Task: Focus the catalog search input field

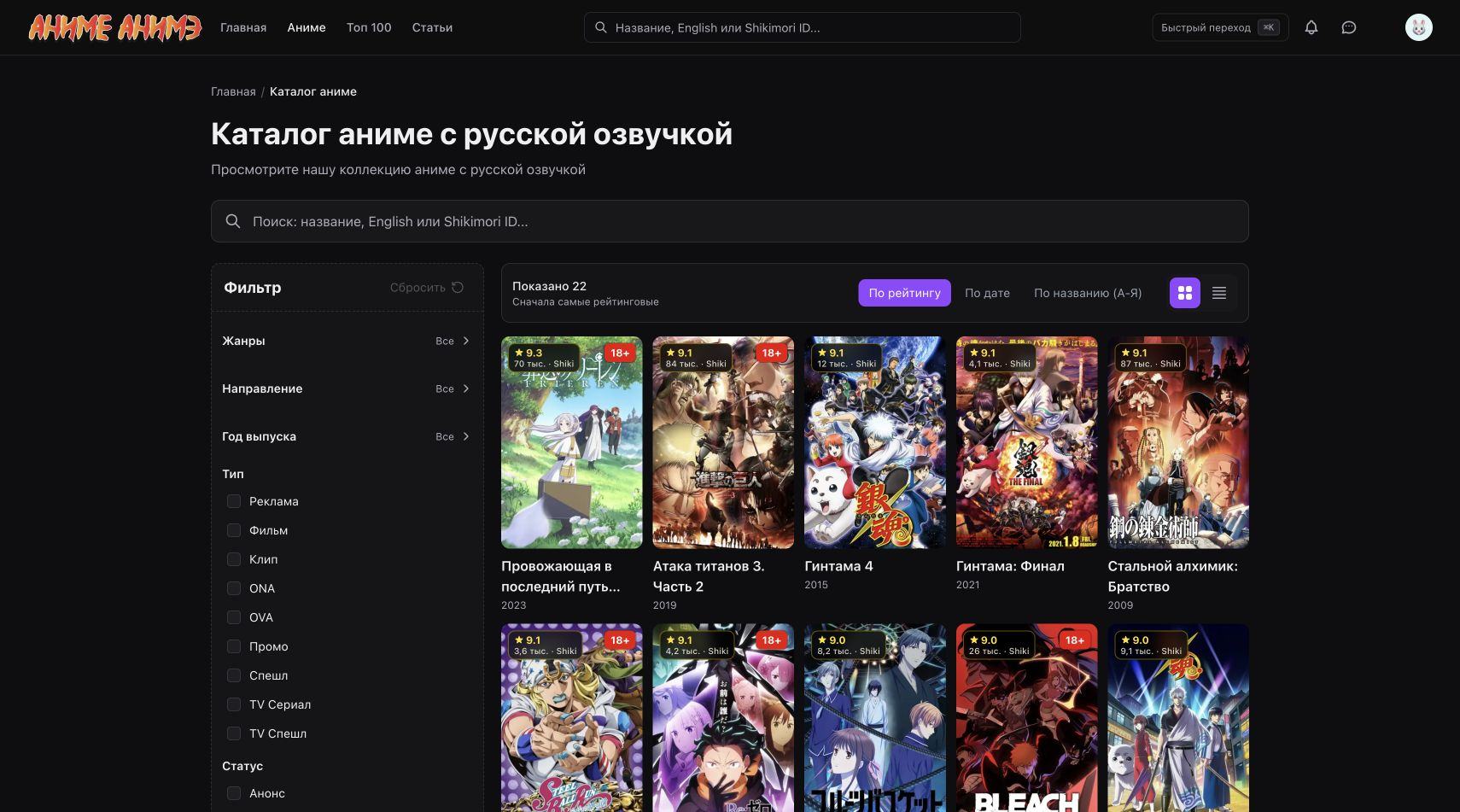Action: [730, 221]
